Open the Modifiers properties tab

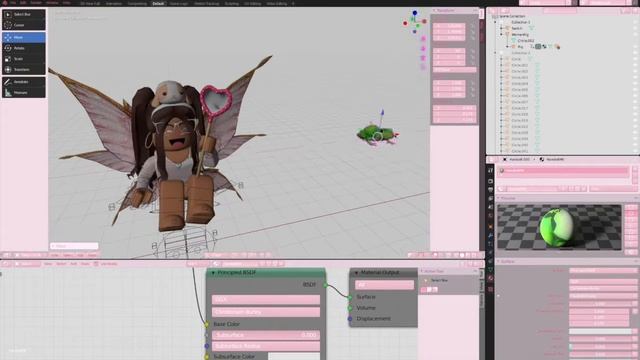click(x=490, y=235)
